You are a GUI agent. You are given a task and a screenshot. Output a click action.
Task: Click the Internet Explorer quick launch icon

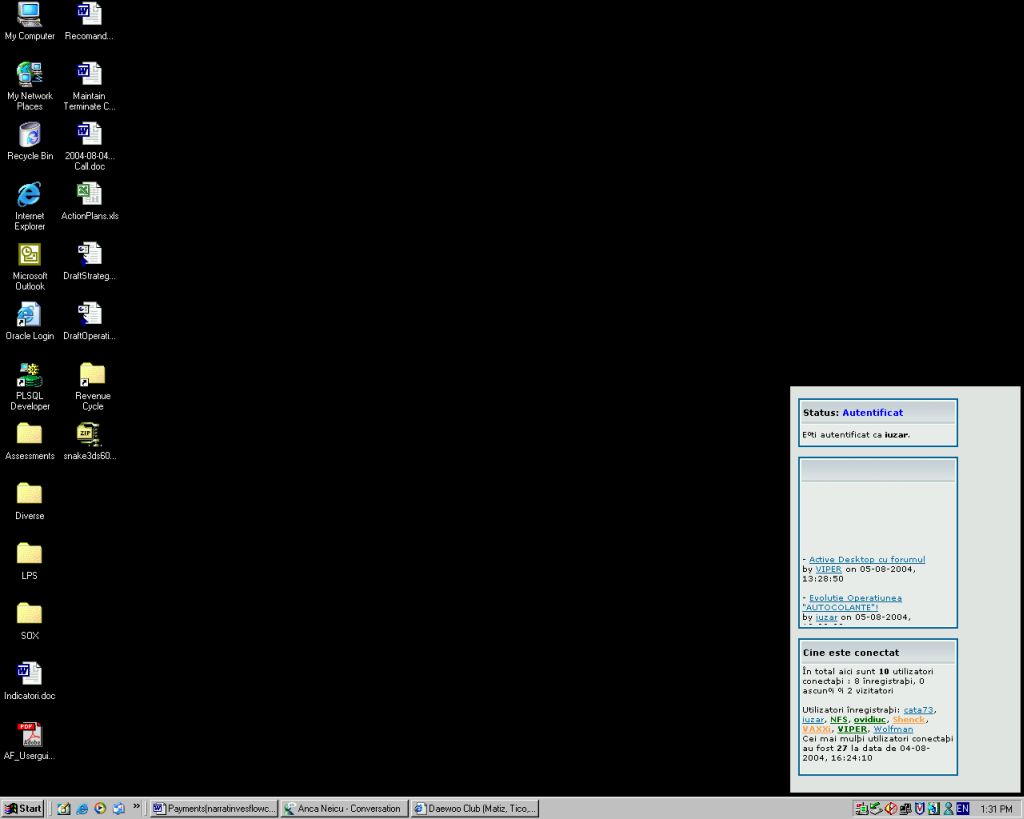pos(82,808)
